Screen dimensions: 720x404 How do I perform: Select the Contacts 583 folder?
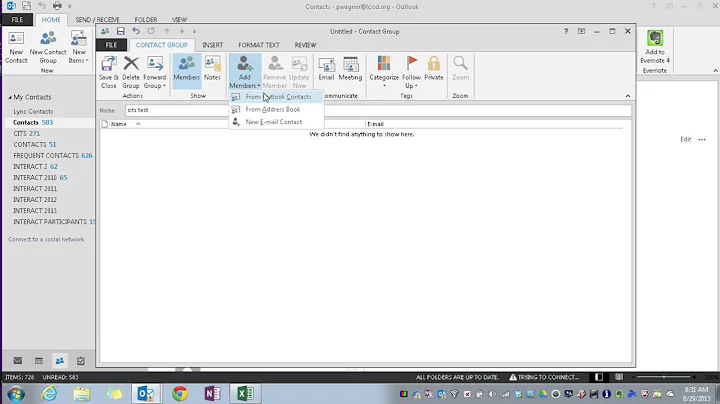coord(33,123)
